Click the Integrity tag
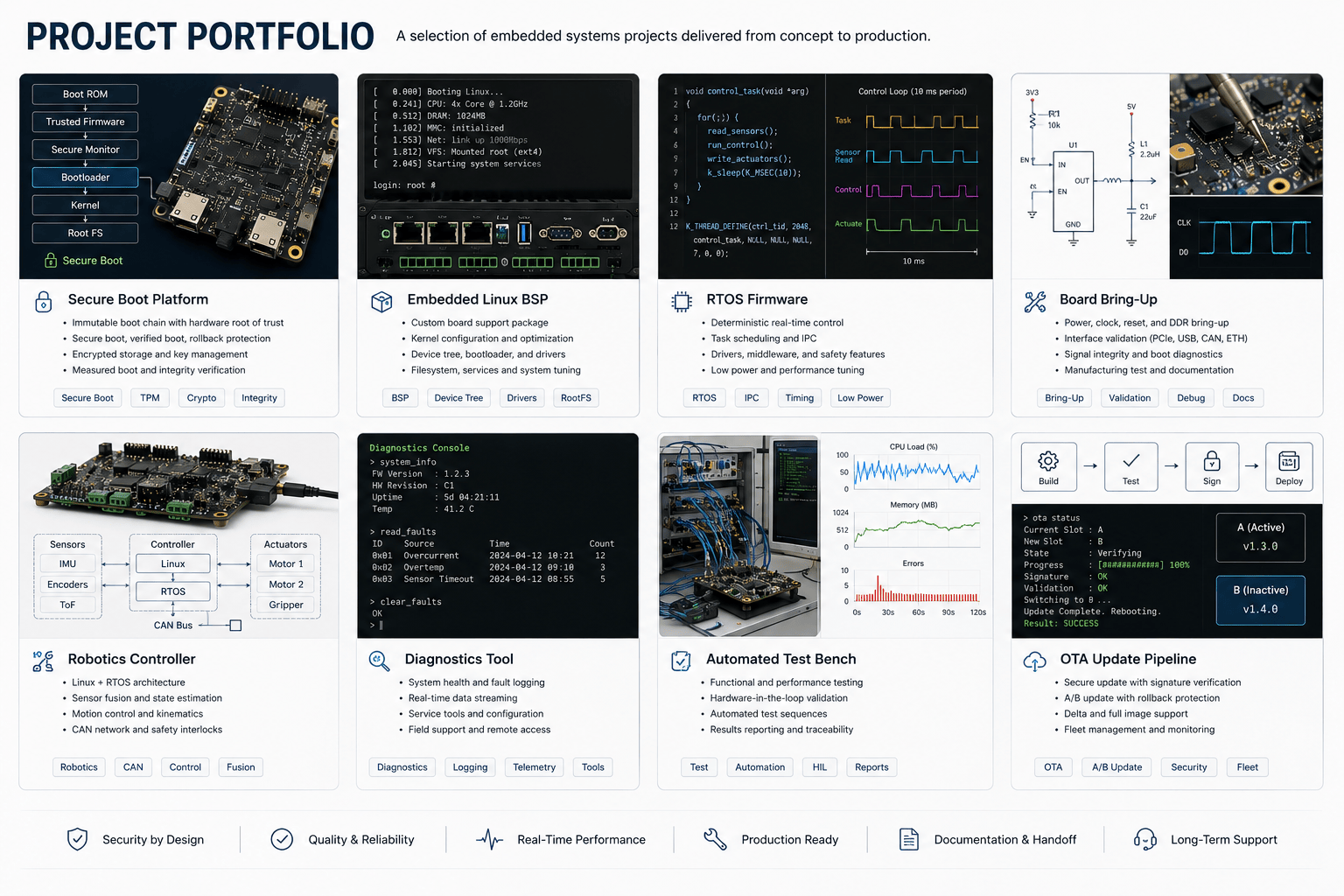 (x=259, y=398)
